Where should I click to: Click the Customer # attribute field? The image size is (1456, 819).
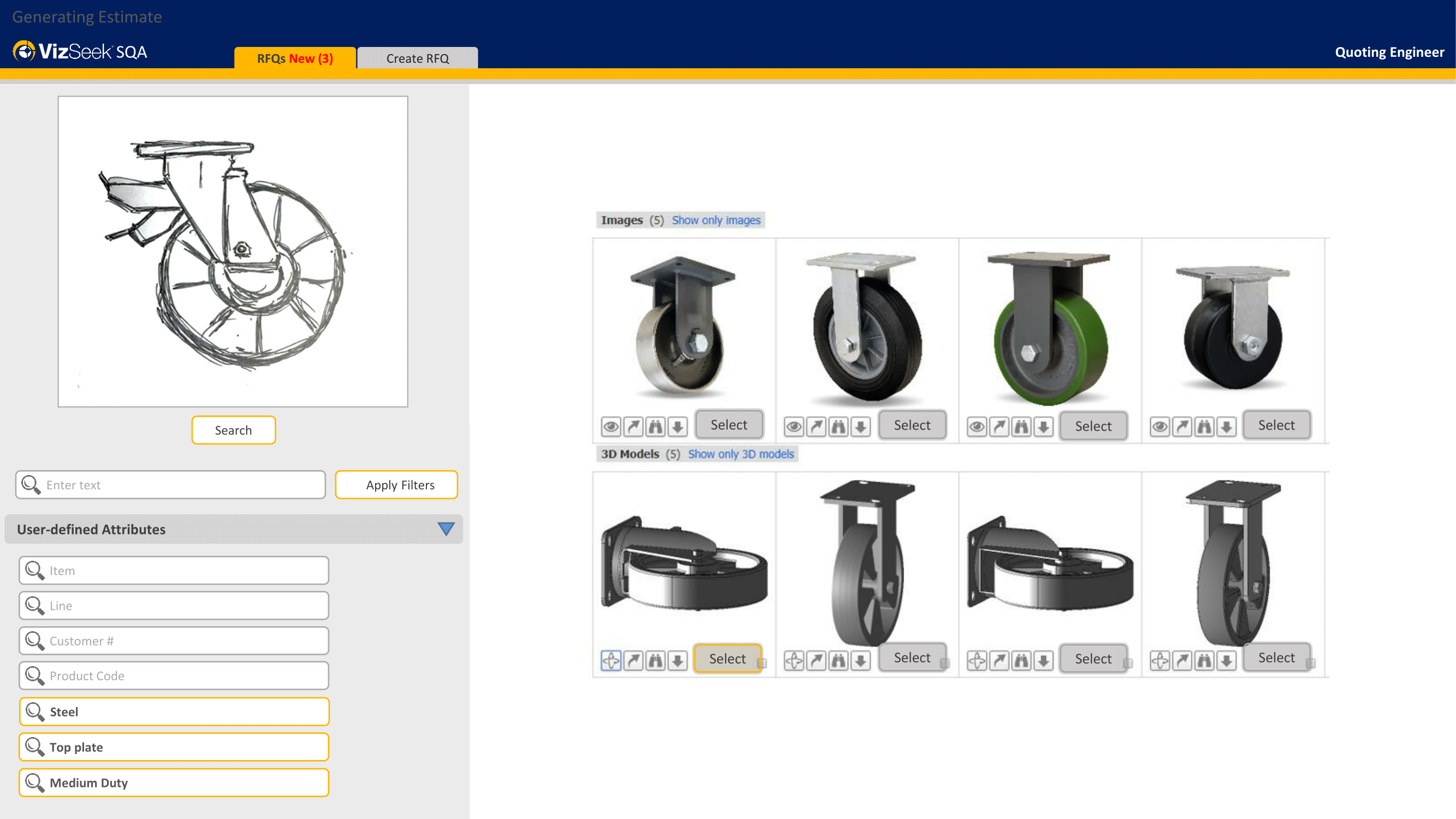point(174,641)
